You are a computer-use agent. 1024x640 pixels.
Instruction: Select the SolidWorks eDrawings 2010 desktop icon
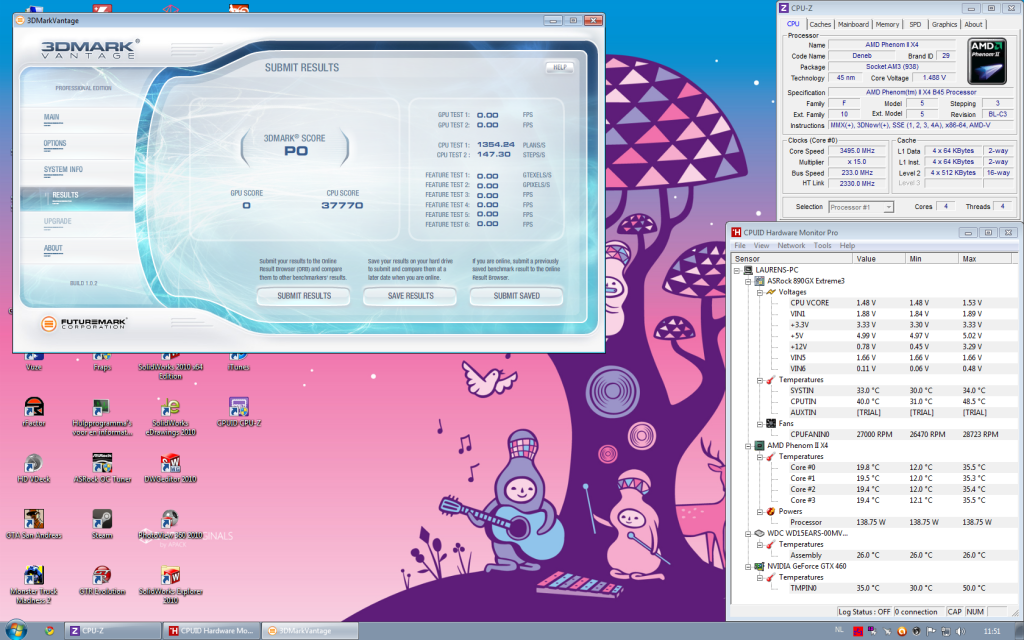(x=170, y=417)
